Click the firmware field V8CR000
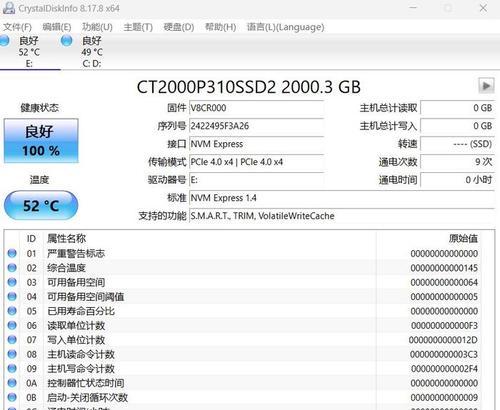 [256, 108]
